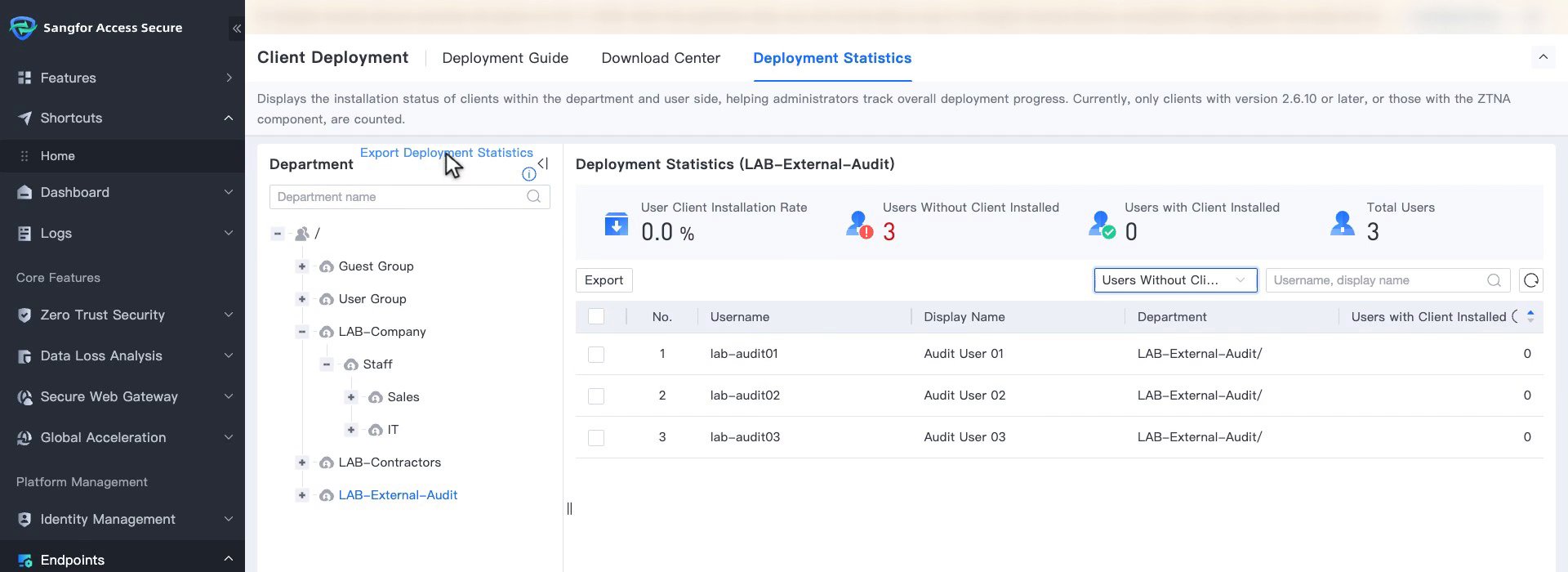The height and width of the screenshot is (572, 1568).
Task: Click the Zero Trust Security shield icon
Action: point(24,315)
